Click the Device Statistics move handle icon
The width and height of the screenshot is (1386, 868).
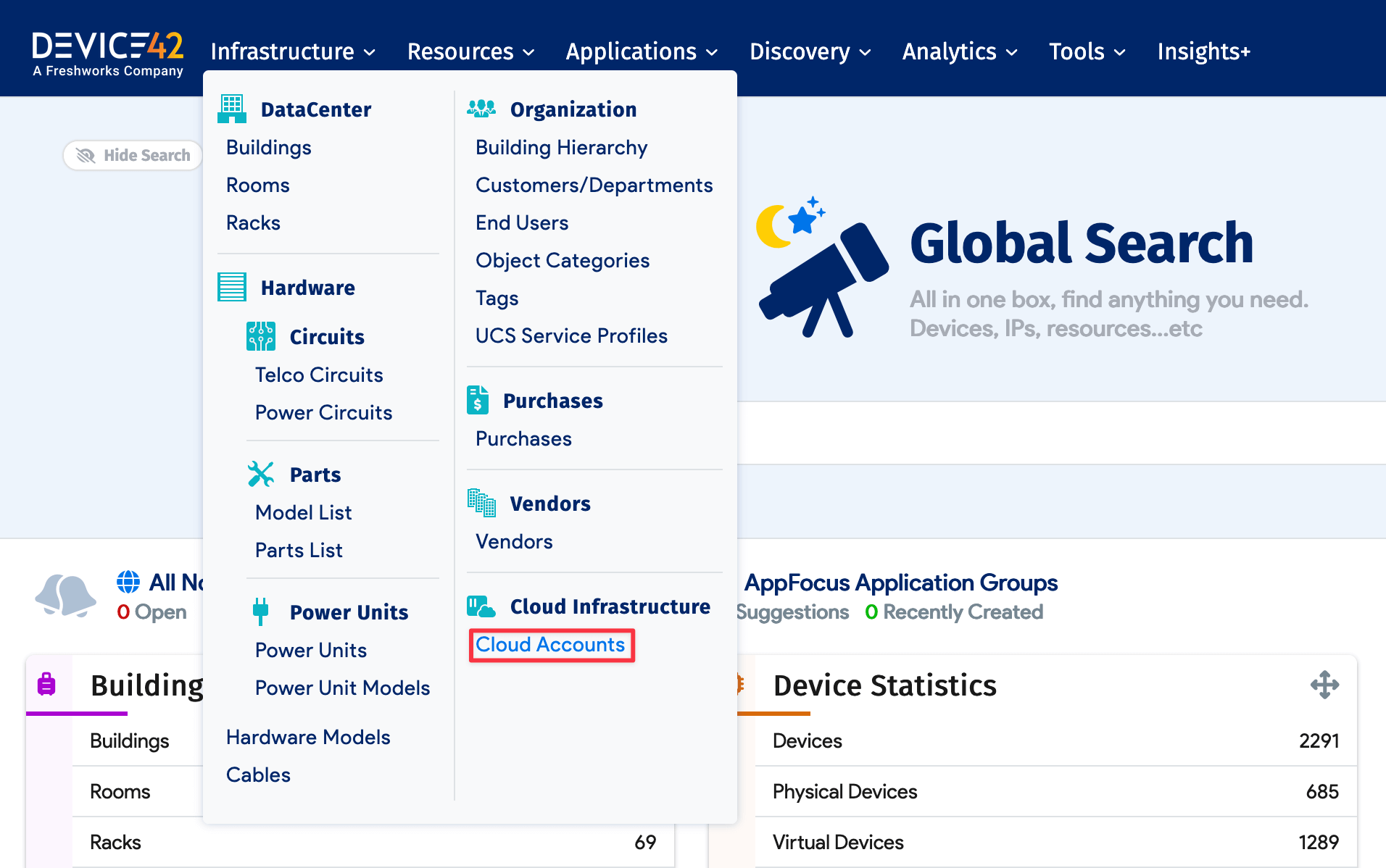pos(1325,685)
